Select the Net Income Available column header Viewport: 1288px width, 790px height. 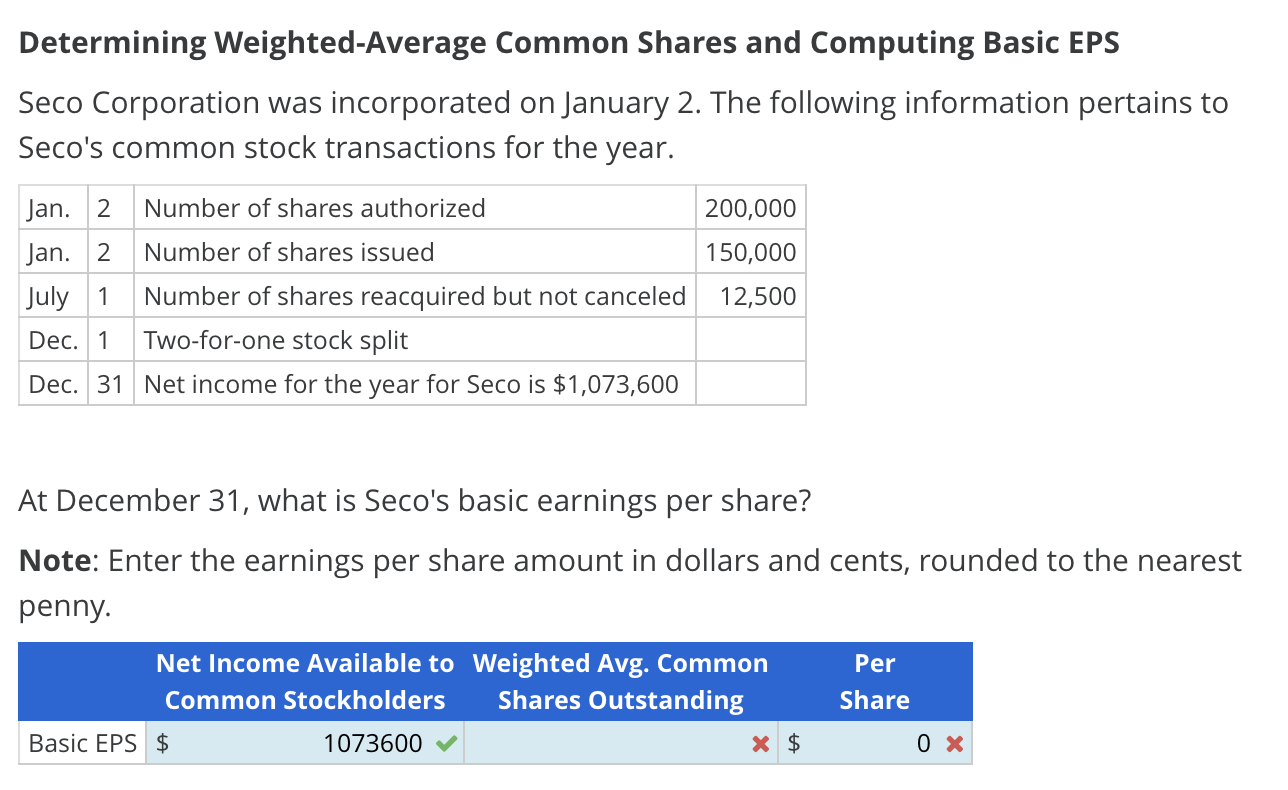(x=304, y=681)
